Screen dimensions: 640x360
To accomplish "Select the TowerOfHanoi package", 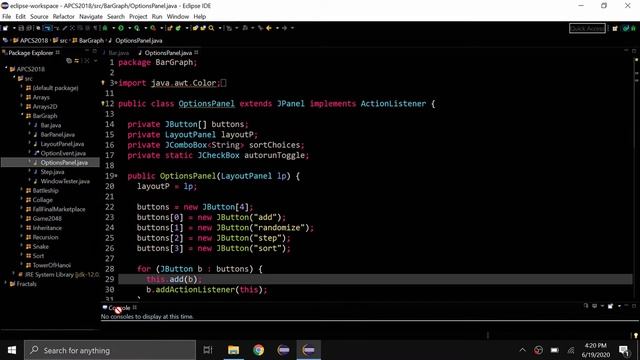I will point(51,265).
